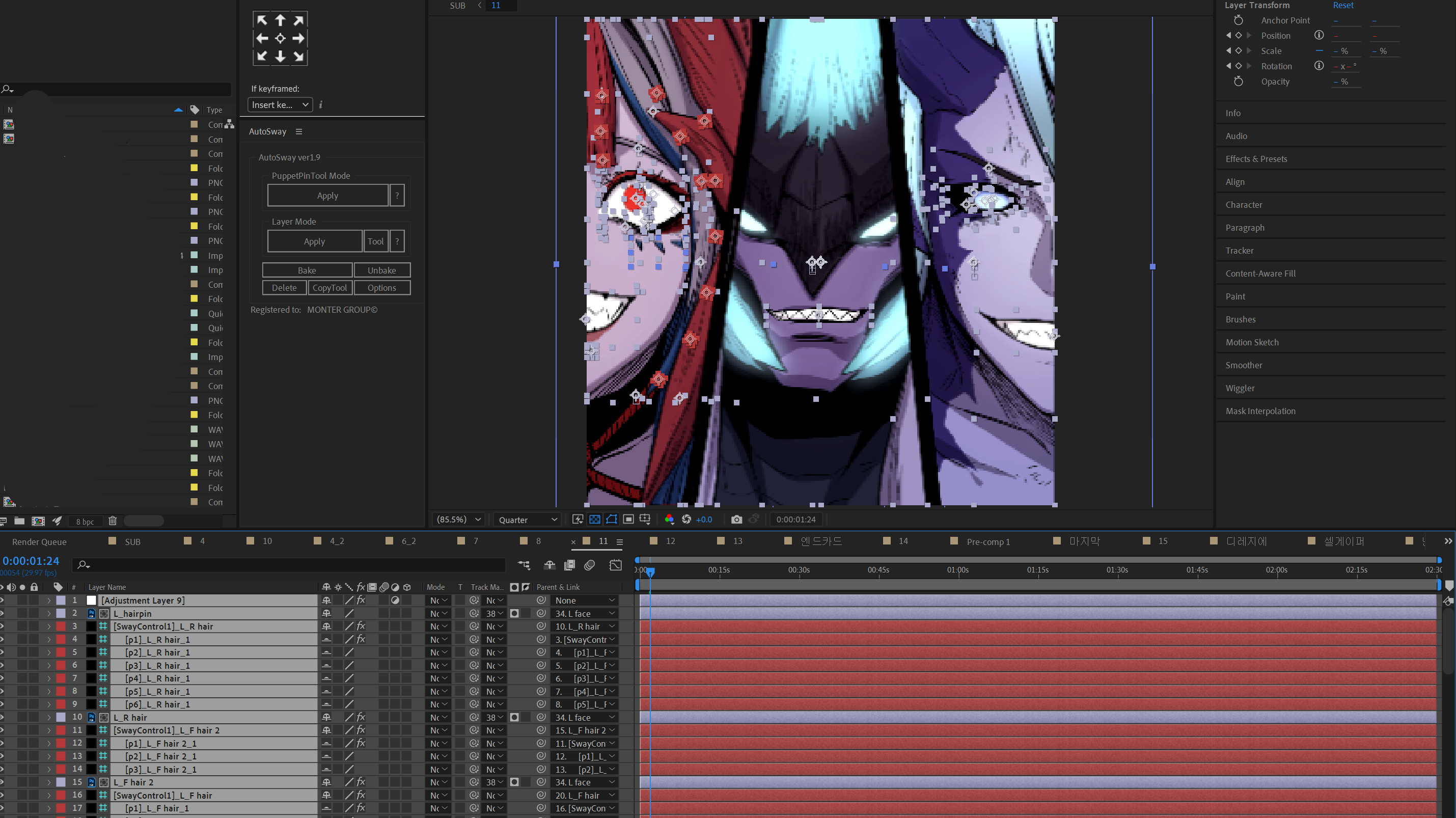Click the center anchor point icon

280,38
